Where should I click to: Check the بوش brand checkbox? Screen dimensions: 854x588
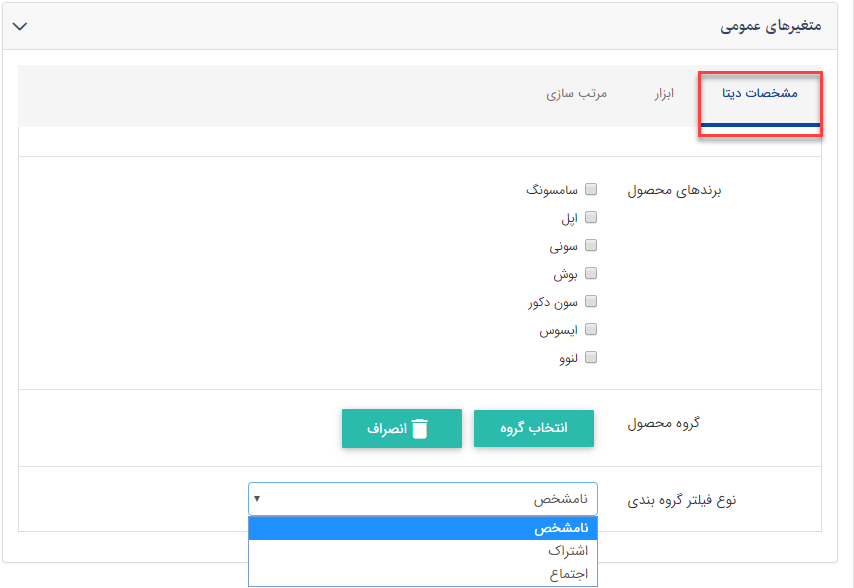(x=591, y=272)
